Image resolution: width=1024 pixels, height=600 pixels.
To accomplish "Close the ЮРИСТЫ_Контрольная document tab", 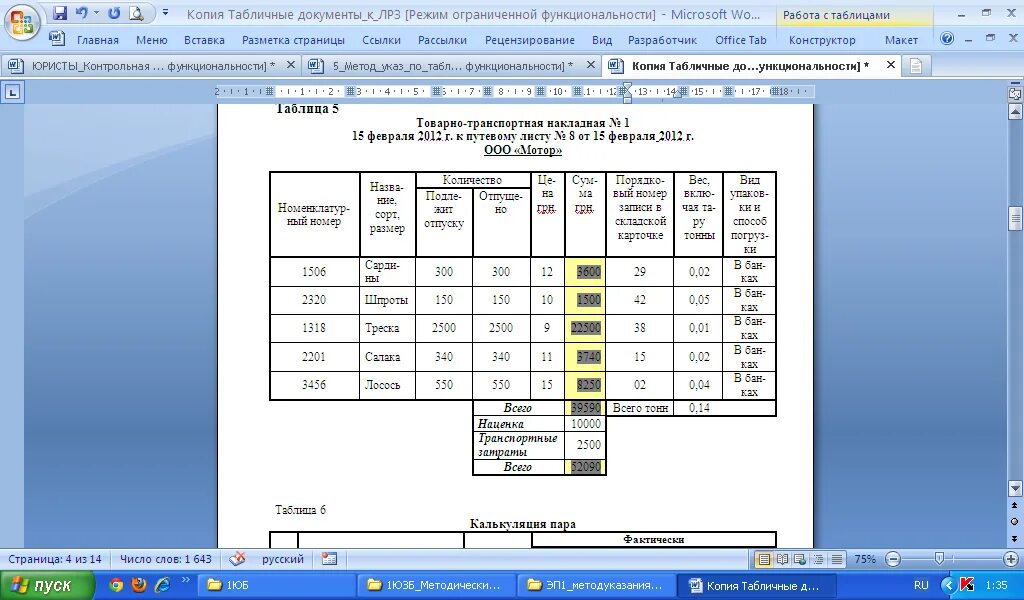I will [x=291, y=65].
